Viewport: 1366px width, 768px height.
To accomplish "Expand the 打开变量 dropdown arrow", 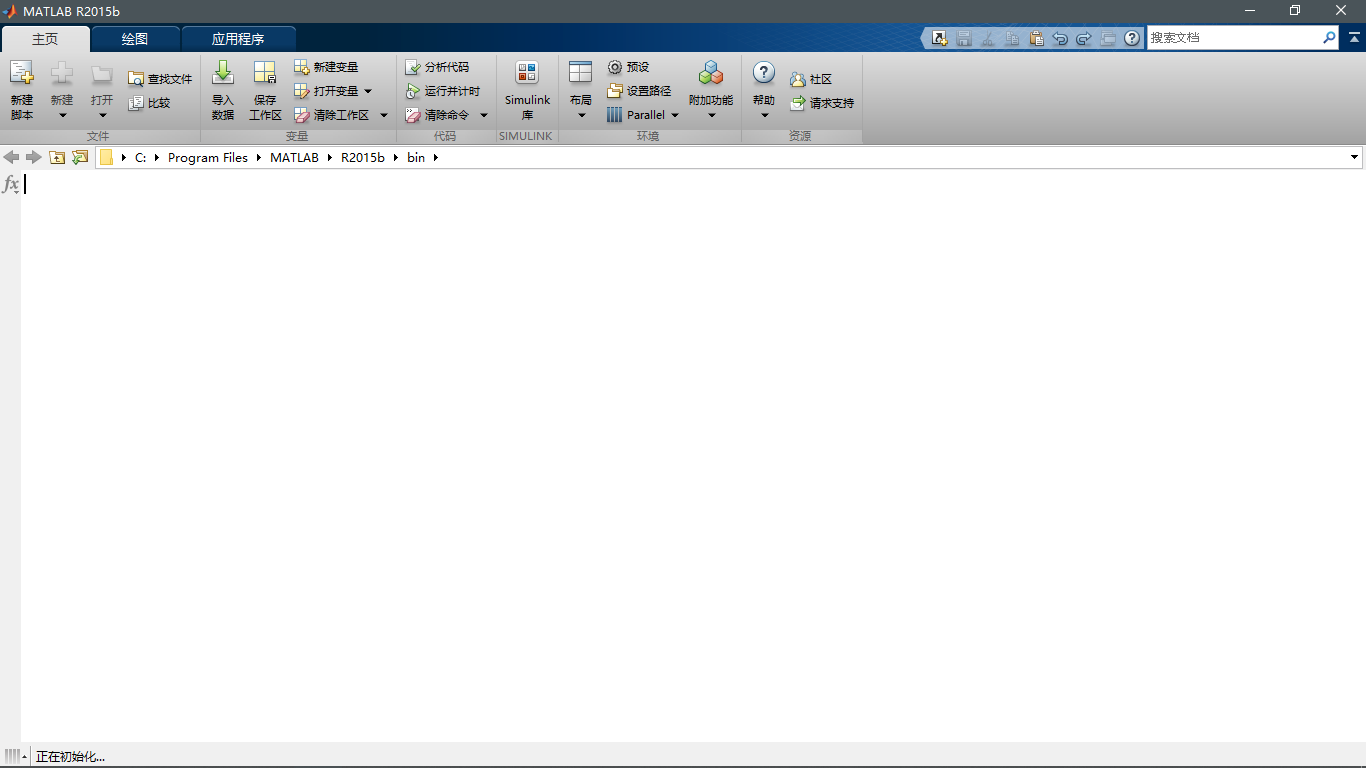I will tap(368, 91).
